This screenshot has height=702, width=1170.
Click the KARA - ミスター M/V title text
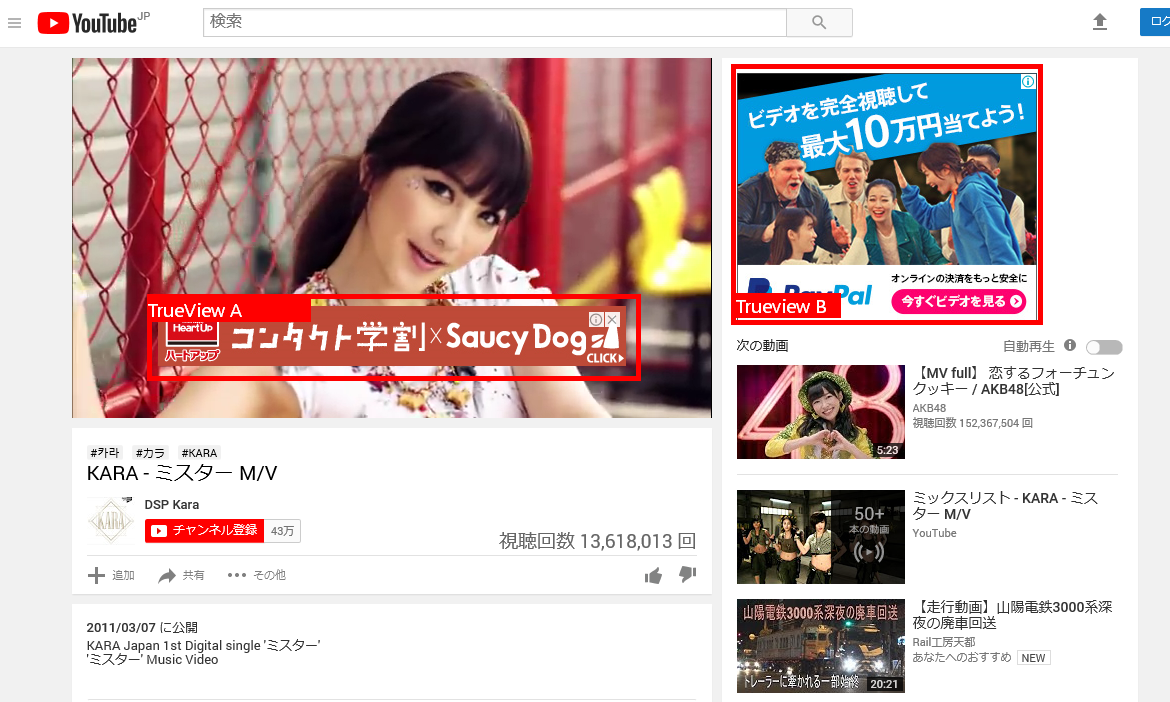coord(182,474)
